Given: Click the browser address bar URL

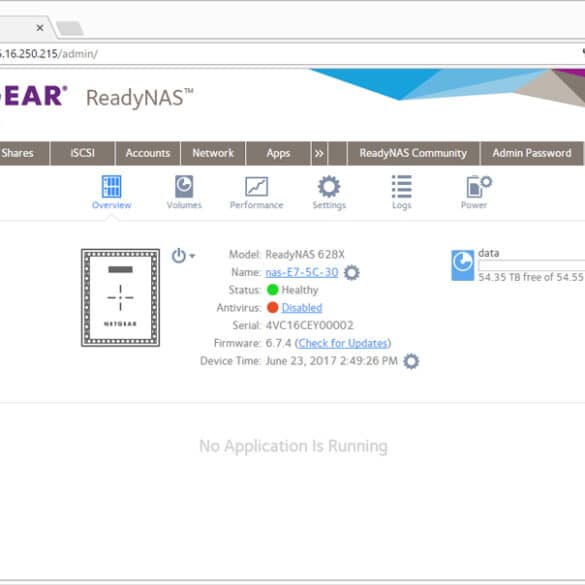Looking at the screenshot, I should click(x=49, y=54).
